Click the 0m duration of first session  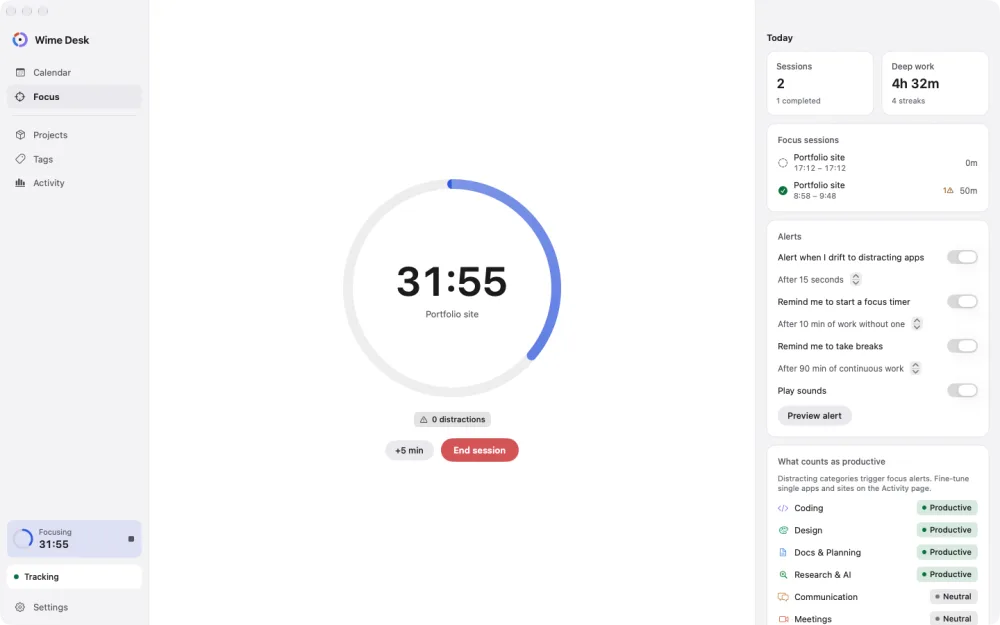[x=971, y=163]
